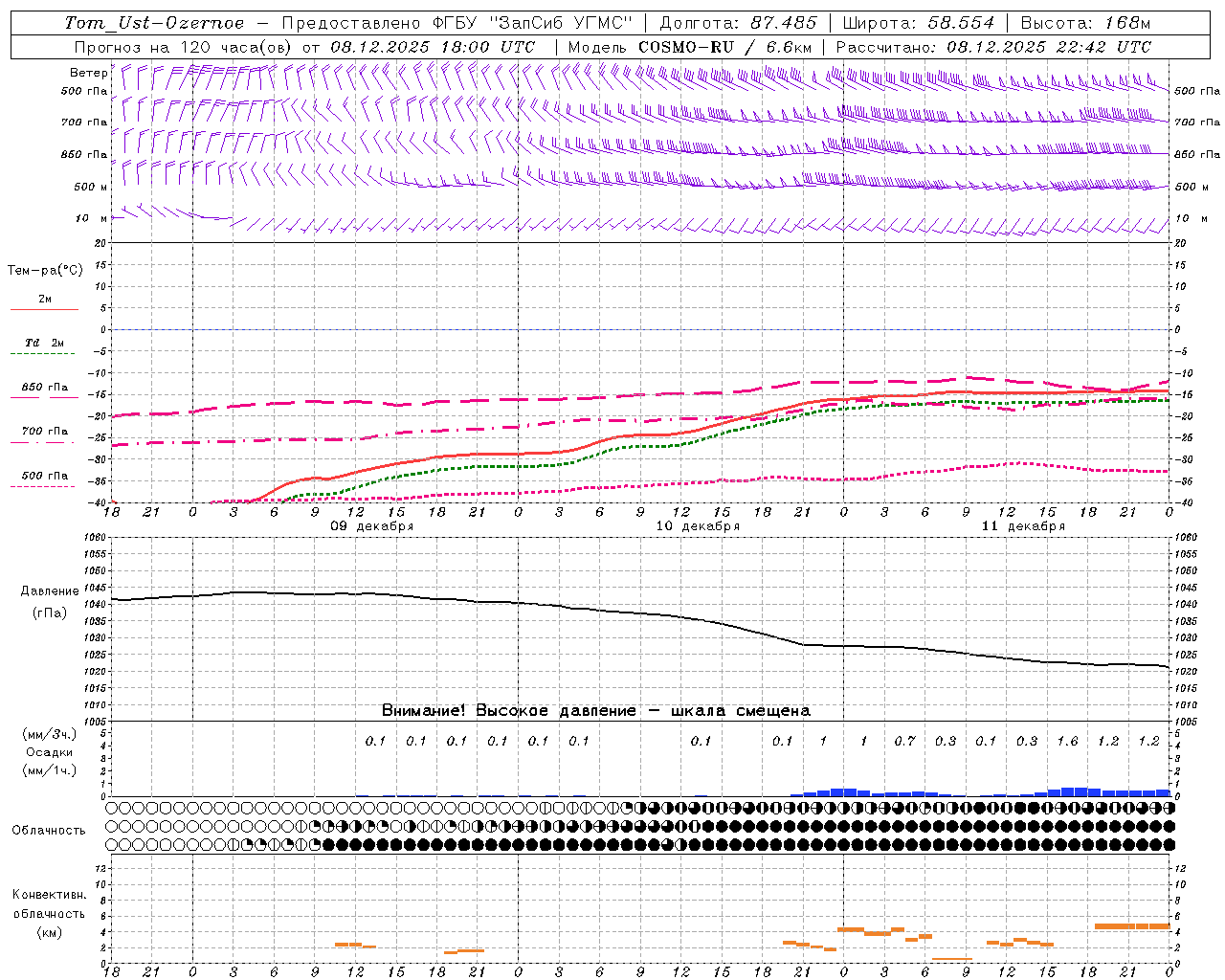
Task: Click the 'Конвективн.' convective cloud label
Action: point(49,895)
